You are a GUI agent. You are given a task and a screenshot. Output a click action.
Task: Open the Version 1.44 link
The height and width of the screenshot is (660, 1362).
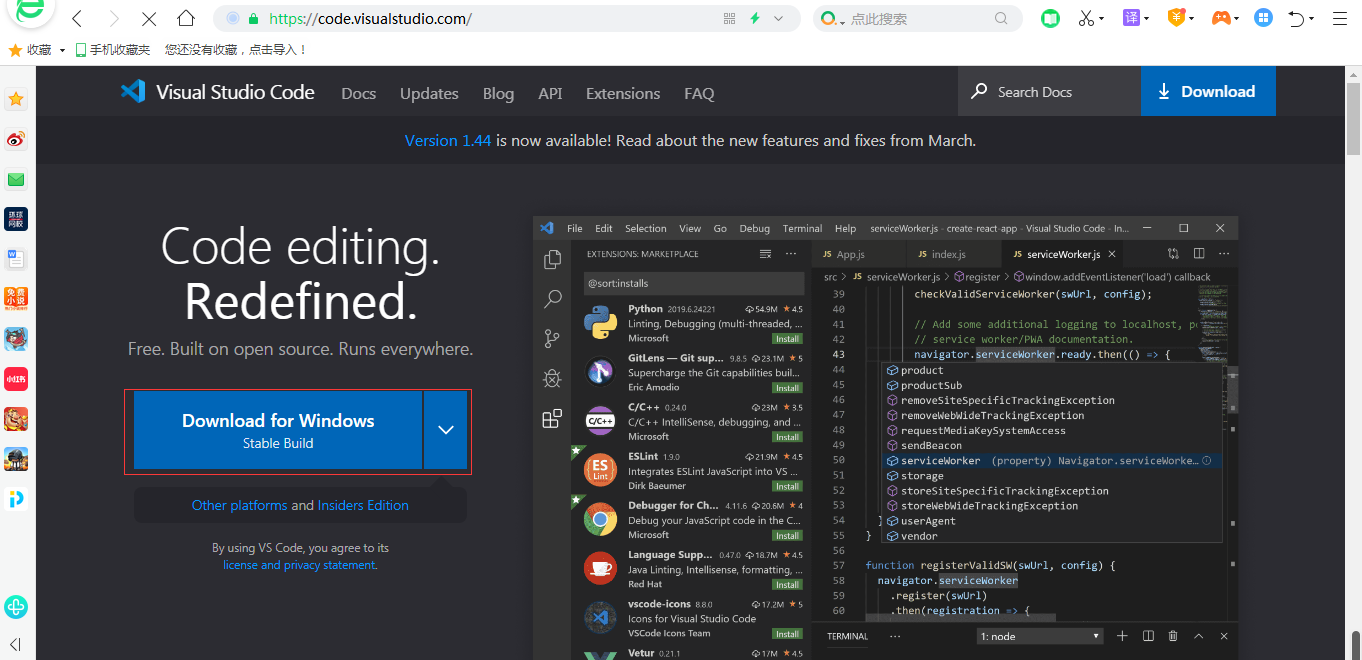click(x=448, y=140)
